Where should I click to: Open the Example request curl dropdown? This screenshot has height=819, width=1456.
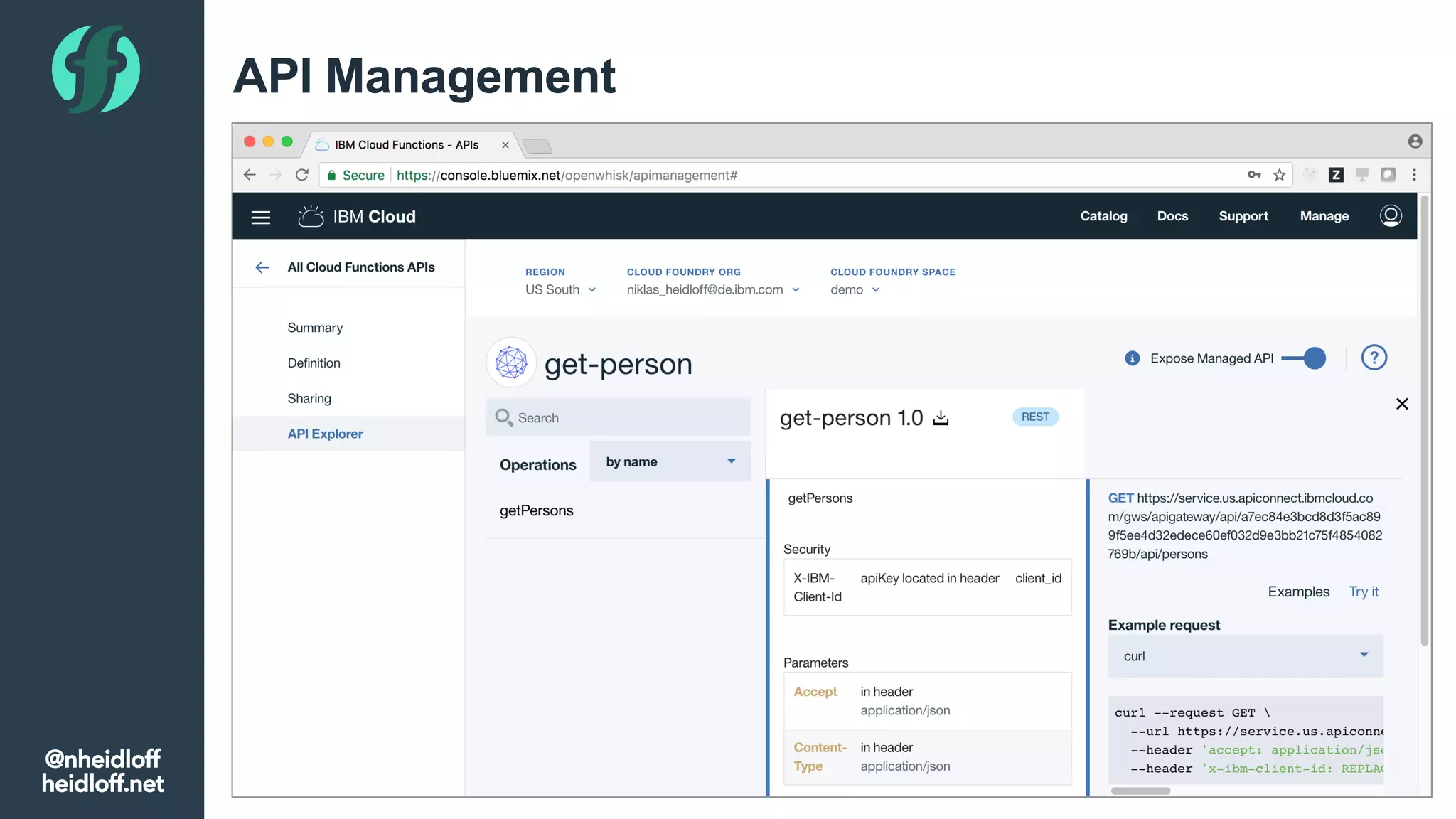coord(1246,655)
